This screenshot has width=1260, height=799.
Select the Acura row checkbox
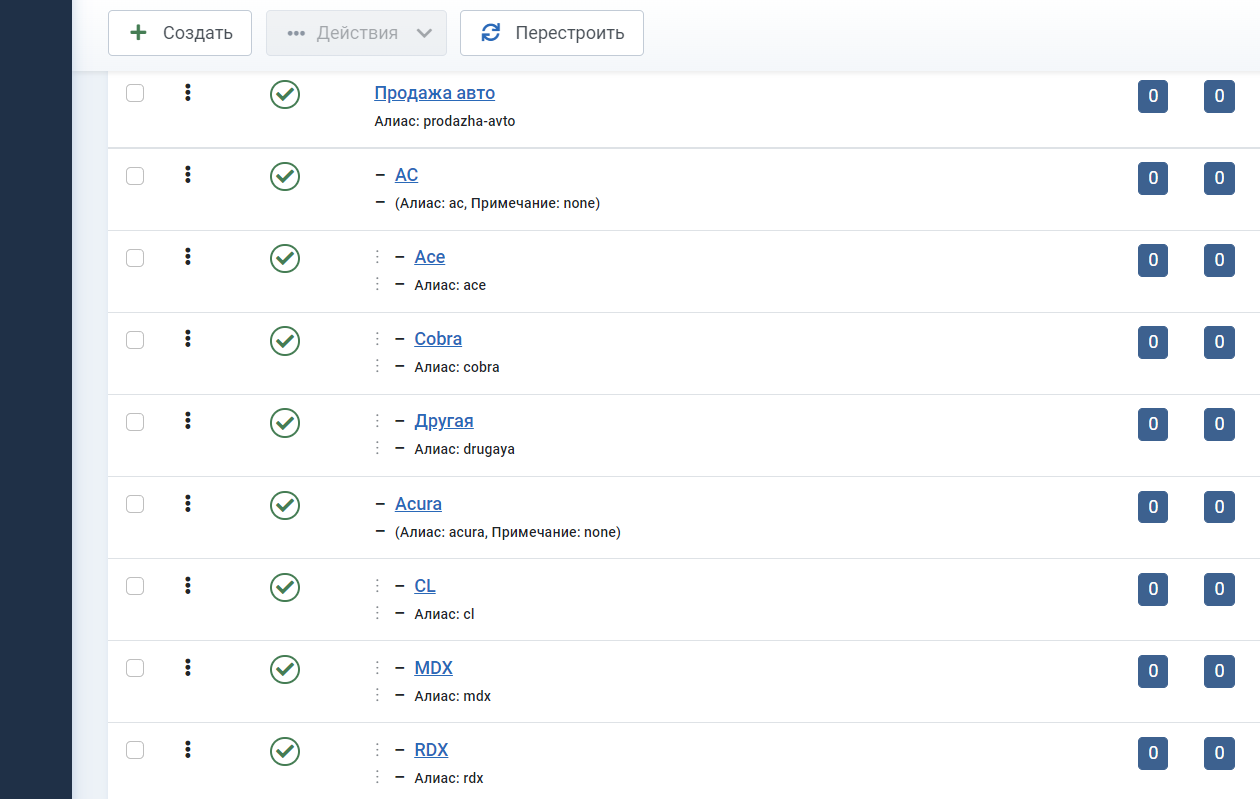(135, 504)
